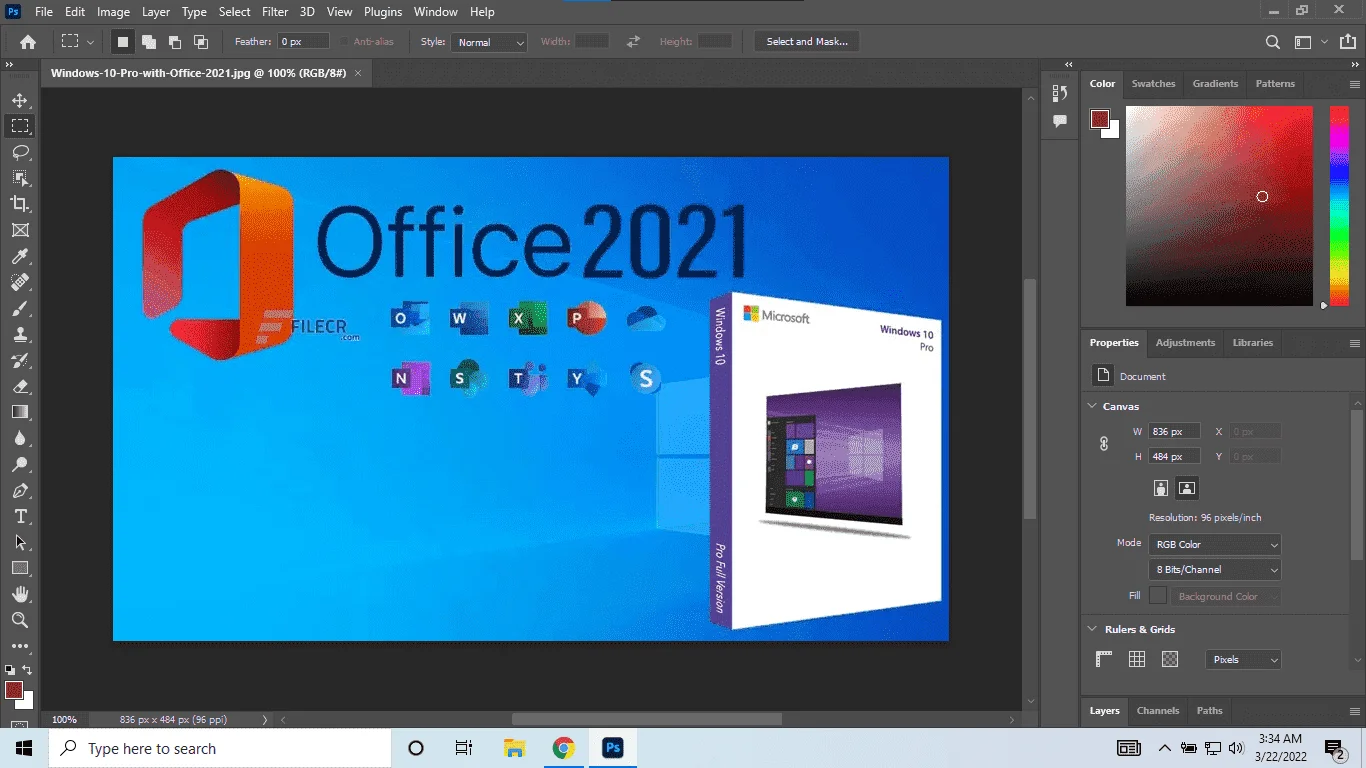Set canvas orientation to landscape
Viewport: 1366px width, 768px height.
1187,488
